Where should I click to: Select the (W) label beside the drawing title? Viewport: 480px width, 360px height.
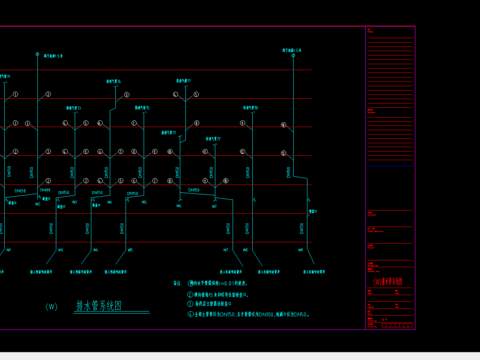pos(51,307)
